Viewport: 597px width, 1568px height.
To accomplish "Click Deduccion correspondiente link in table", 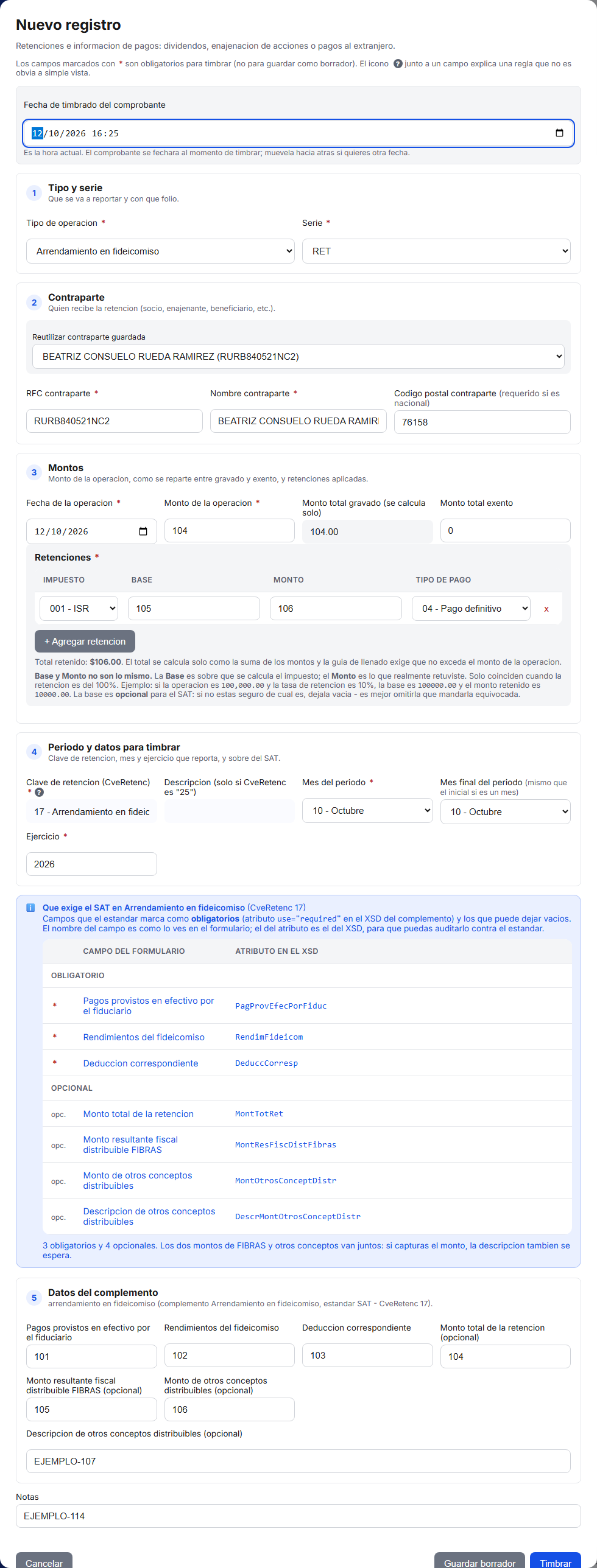I will (x=141, y=1063).
